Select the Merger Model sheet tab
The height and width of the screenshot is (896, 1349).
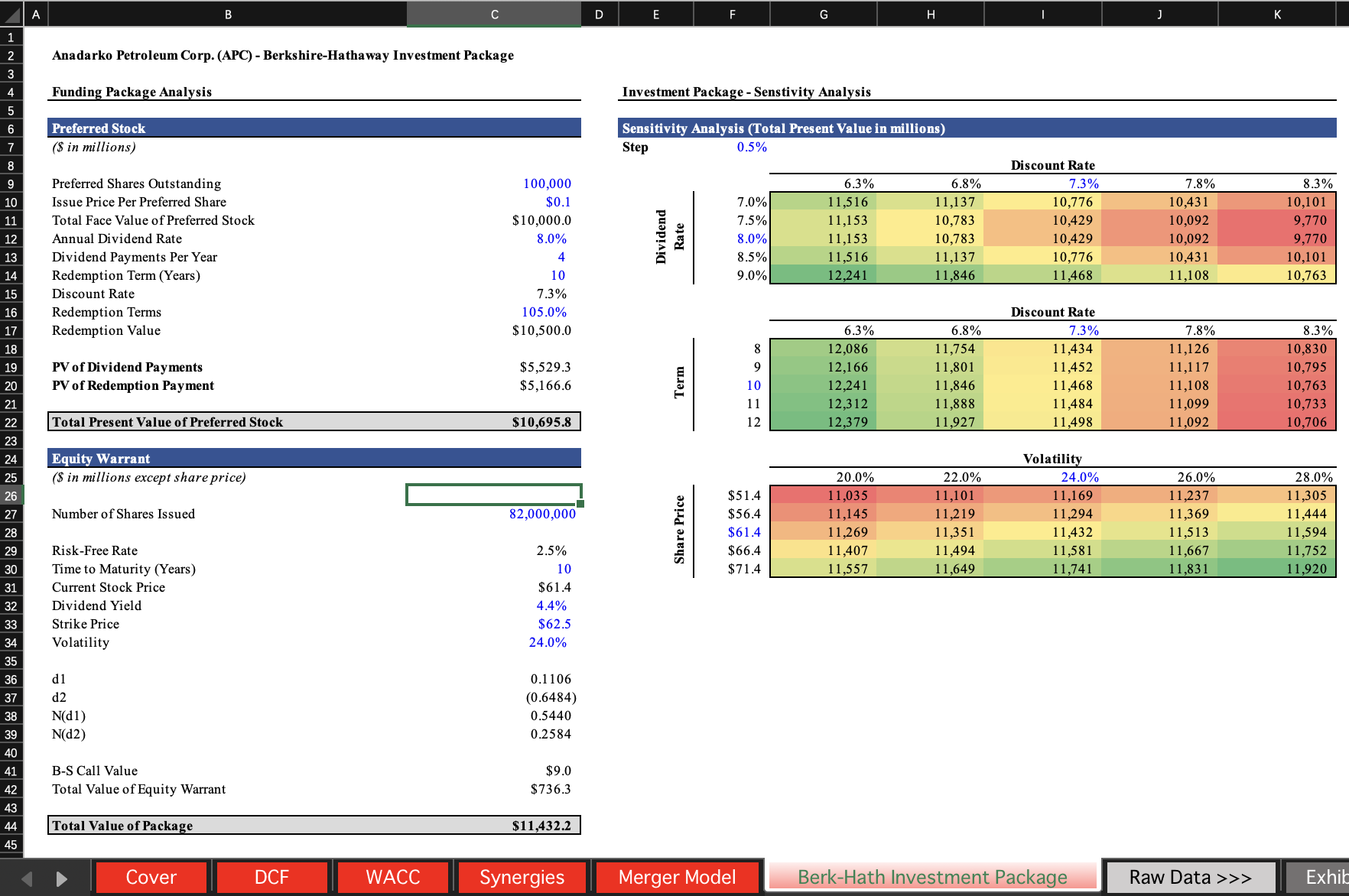[677, 877]
